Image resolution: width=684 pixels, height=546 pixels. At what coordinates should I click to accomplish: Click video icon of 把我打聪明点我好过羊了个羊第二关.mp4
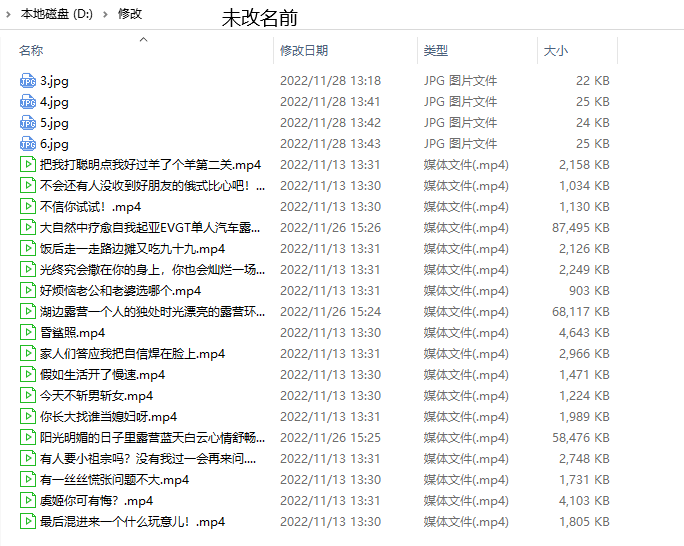tap(28, 164)
